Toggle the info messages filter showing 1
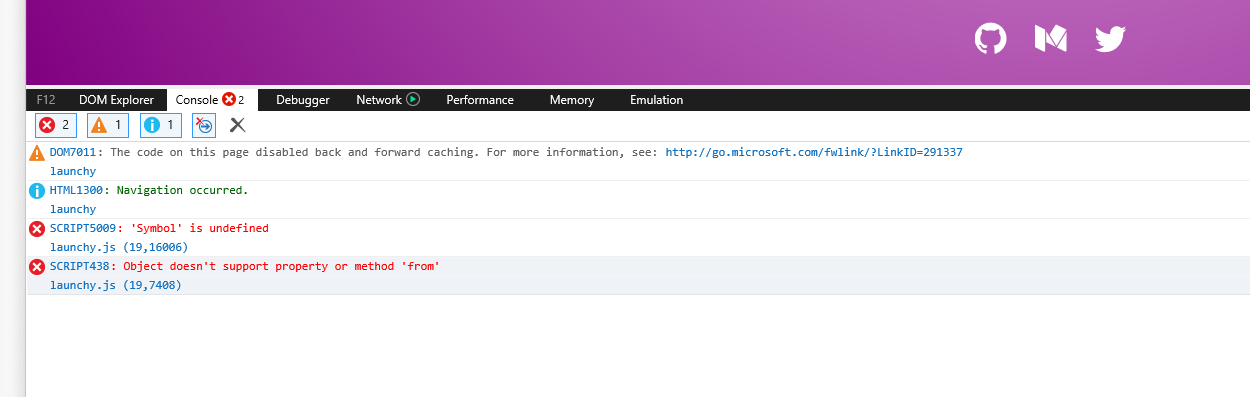Viewport: 1250px width, 397px height. (160, 125)
